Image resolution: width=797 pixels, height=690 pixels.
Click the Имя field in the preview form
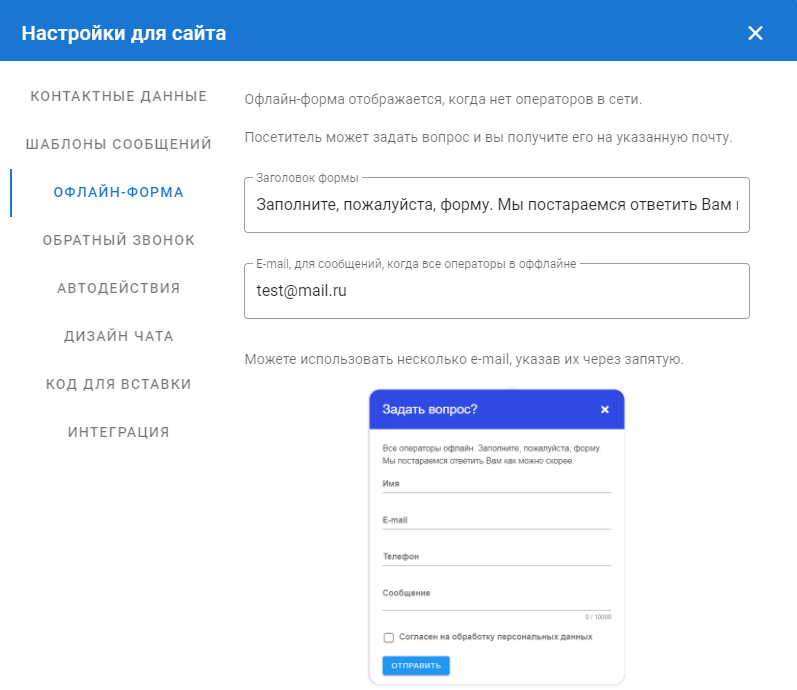[496, 484]
